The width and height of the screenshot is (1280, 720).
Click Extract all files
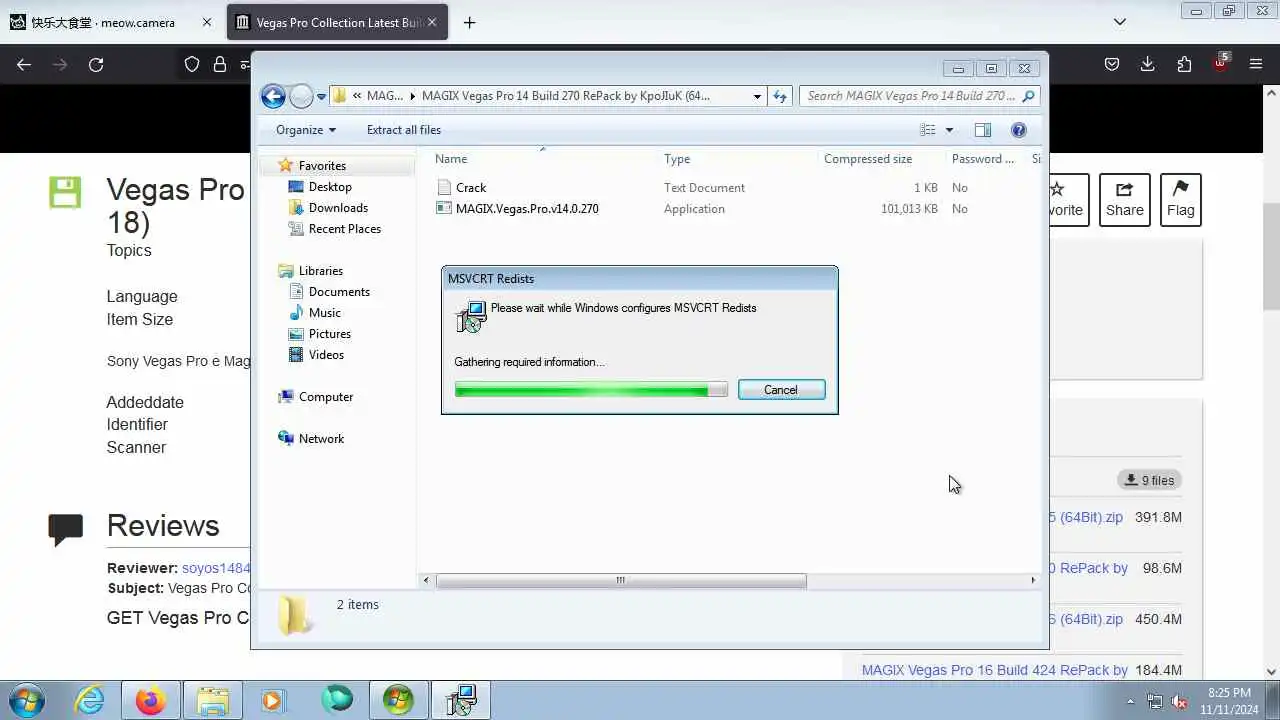404,130
